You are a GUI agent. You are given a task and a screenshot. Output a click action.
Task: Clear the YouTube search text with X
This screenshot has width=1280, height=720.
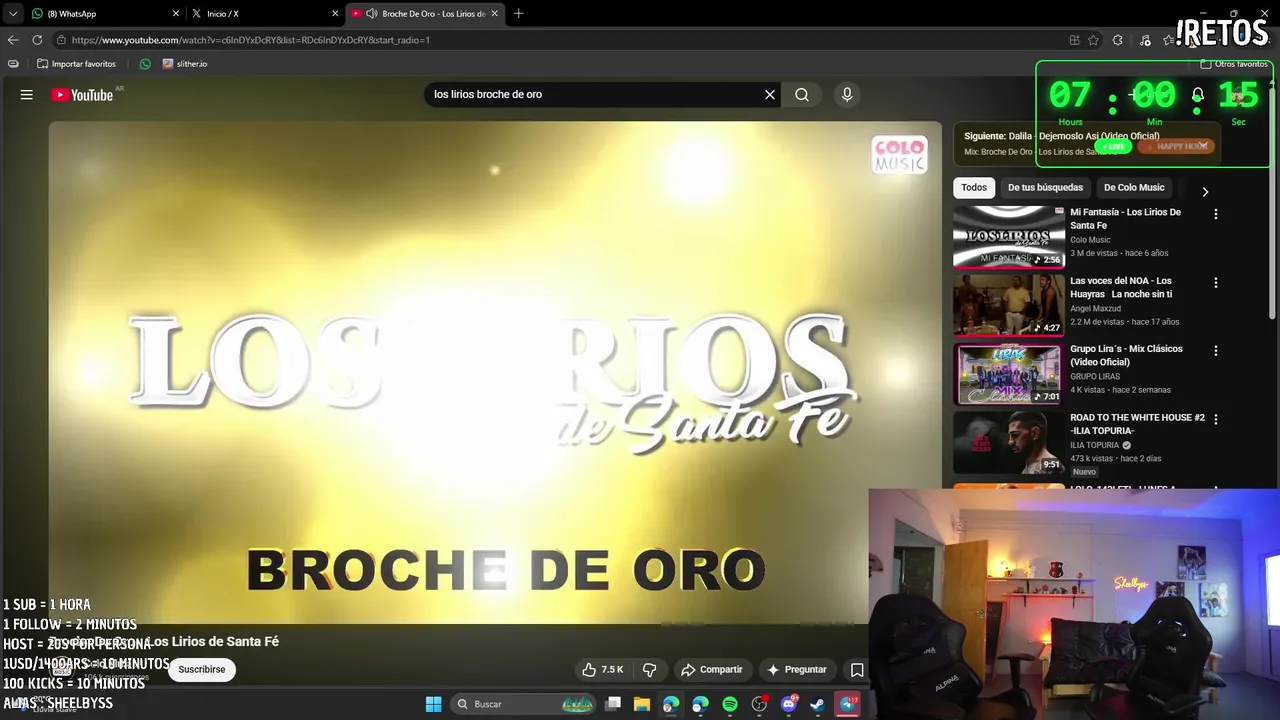click(770, 94)
